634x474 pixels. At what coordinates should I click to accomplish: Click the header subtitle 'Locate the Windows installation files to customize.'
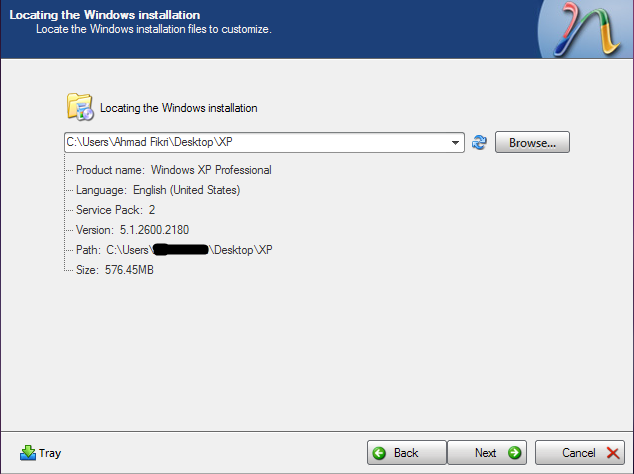coord(154,29)
